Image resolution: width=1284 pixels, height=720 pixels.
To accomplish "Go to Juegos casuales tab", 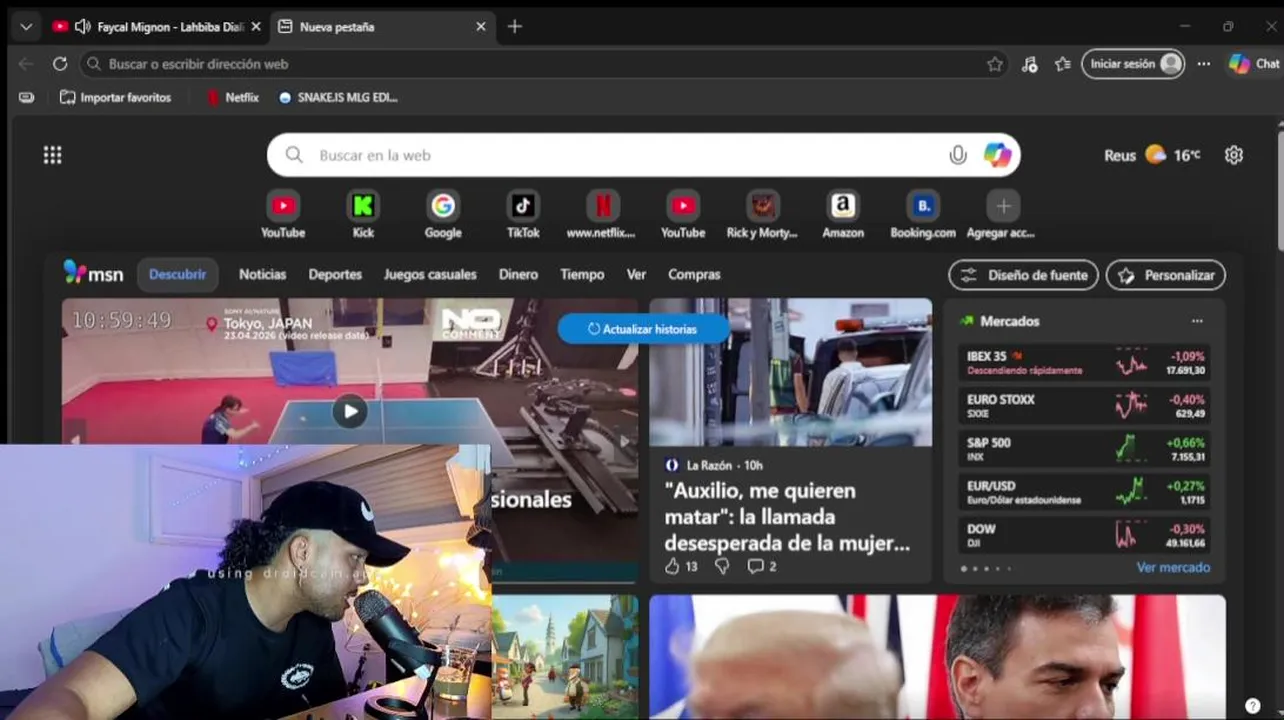I will coord(430,274).
